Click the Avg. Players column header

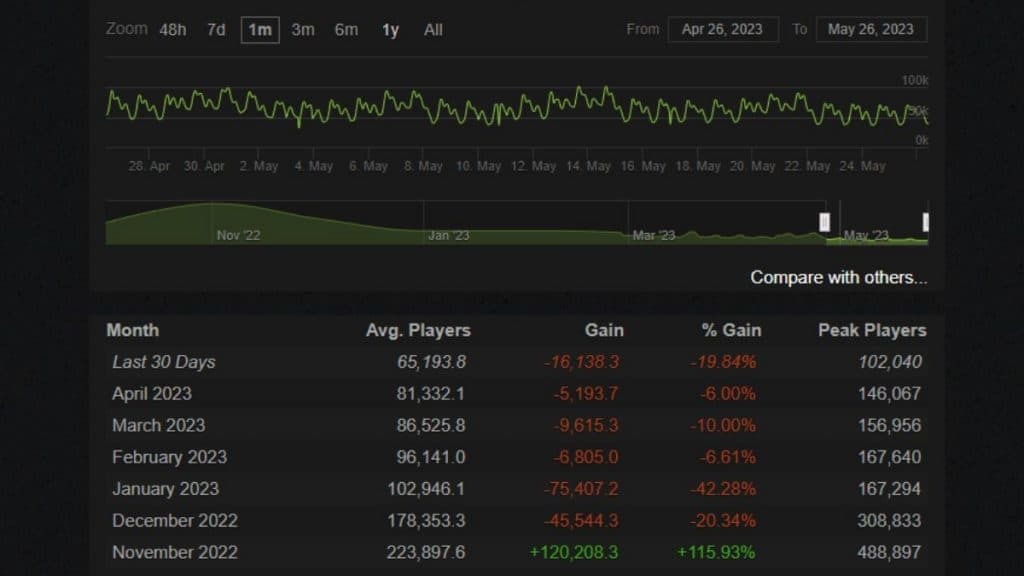(x=418, y=330)
